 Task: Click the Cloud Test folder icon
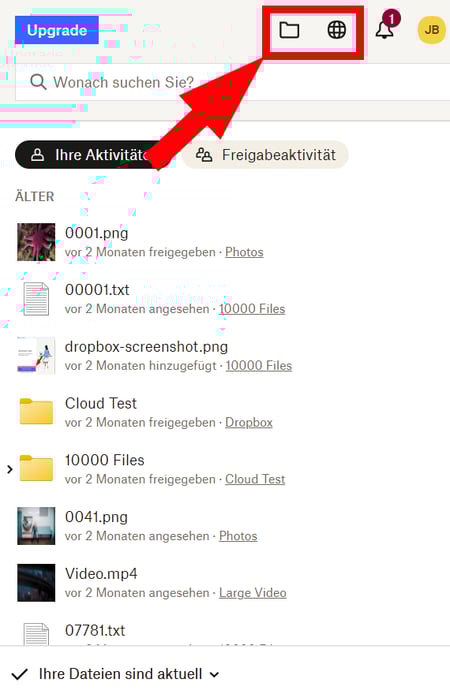coord(36,411)
